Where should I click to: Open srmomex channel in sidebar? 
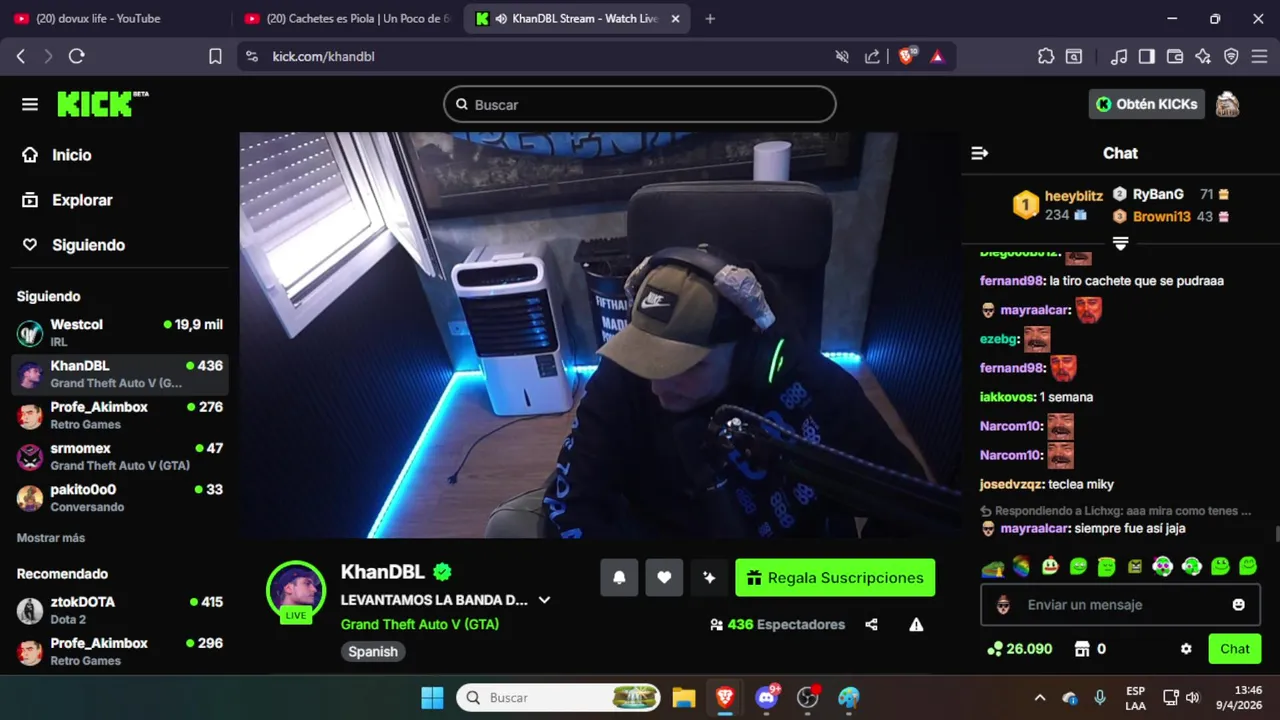[x=120, y=457]
